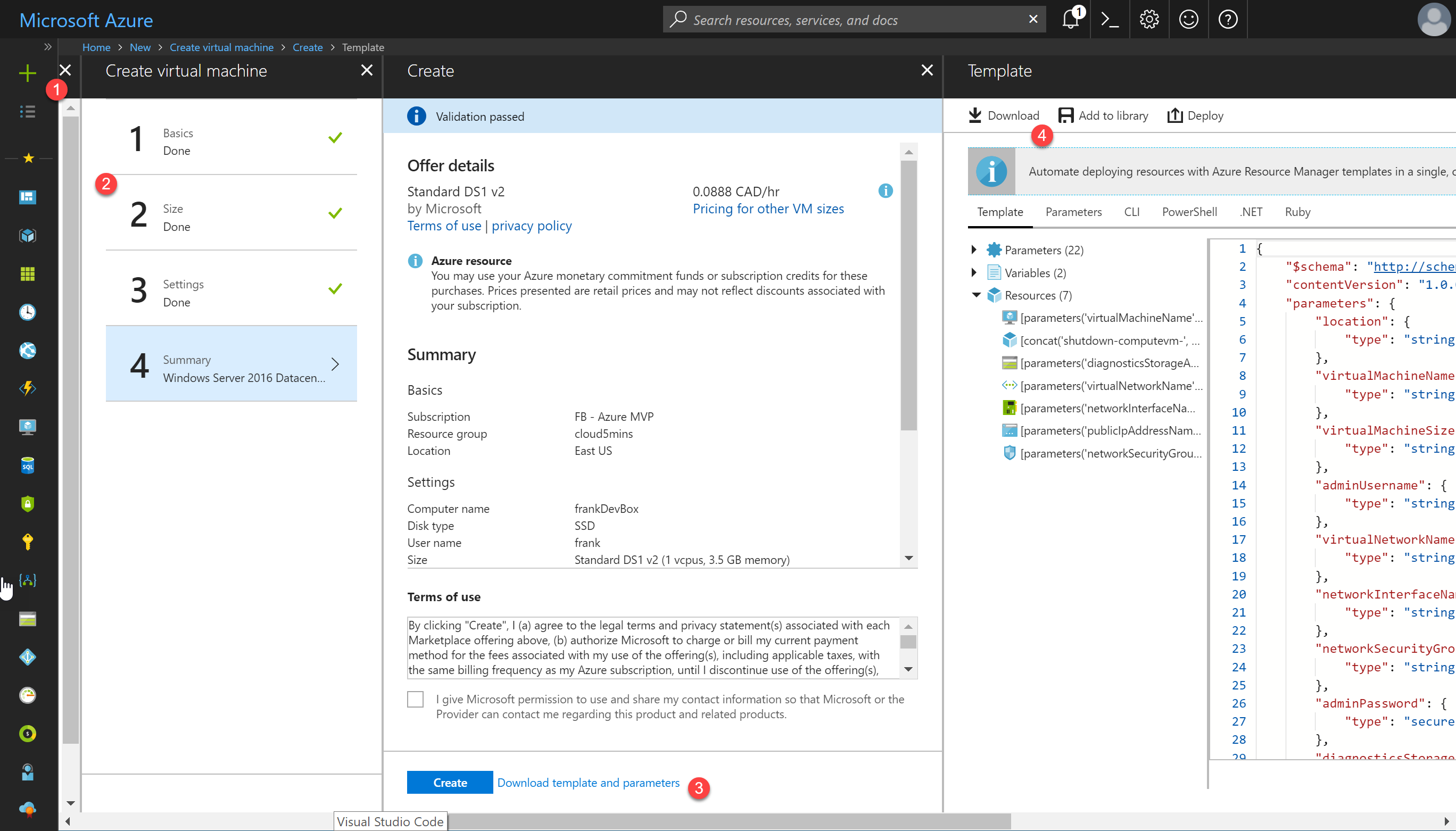Open the Virtual machines monitor icon
This screenshot has height=831, width=1456.
click(27, 427)
